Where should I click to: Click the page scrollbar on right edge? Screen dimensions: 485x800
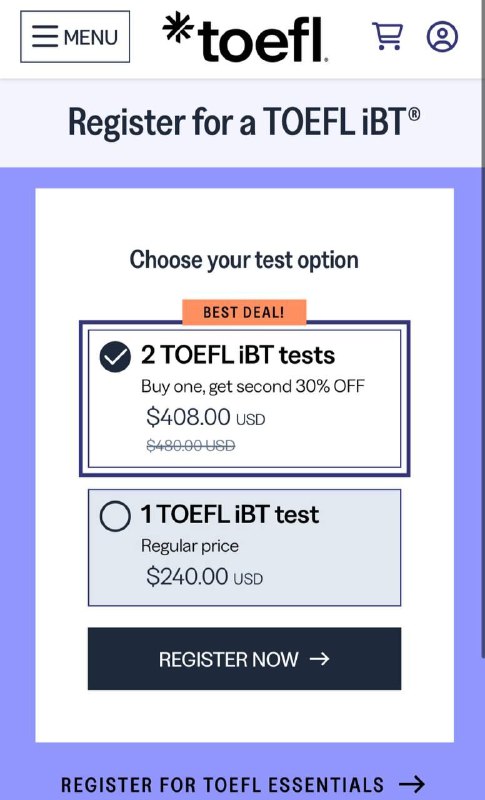pos(482,327)
